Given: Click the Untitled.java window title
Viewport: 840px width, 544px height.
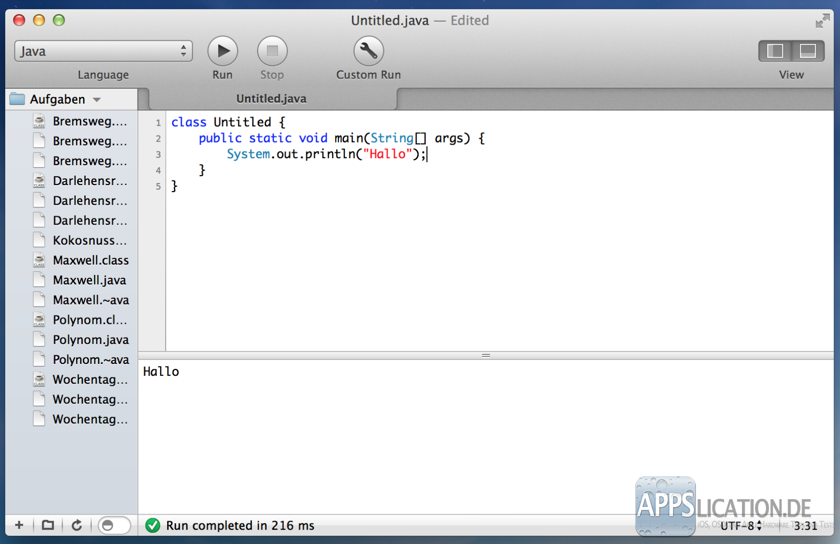Looking at the screenshot, I should [390, 21].
